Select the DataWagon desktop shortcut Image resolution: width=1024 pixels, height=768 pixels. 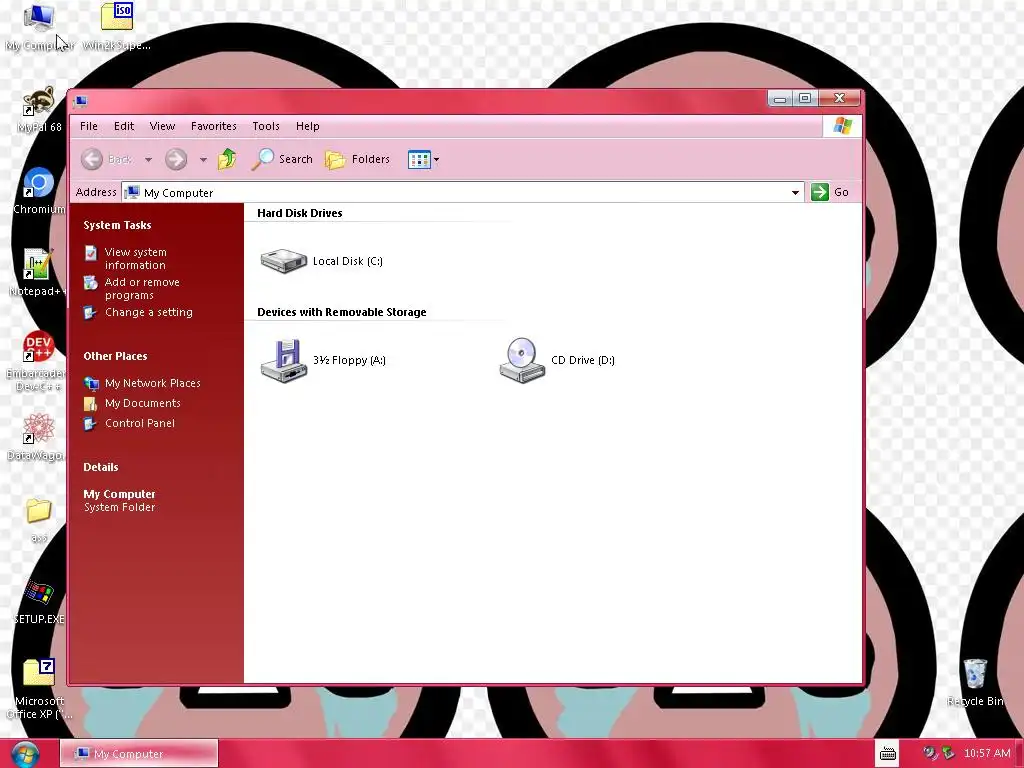37,437
